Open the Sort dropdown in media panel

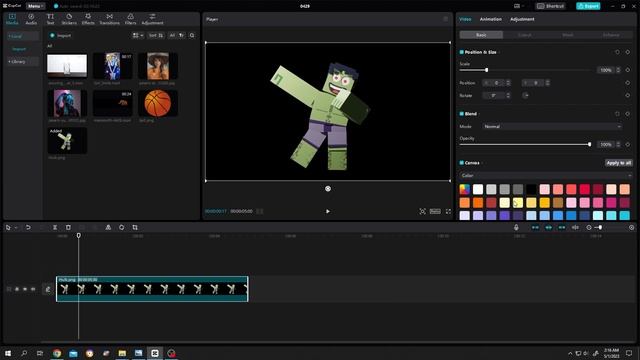click(156, 36)
